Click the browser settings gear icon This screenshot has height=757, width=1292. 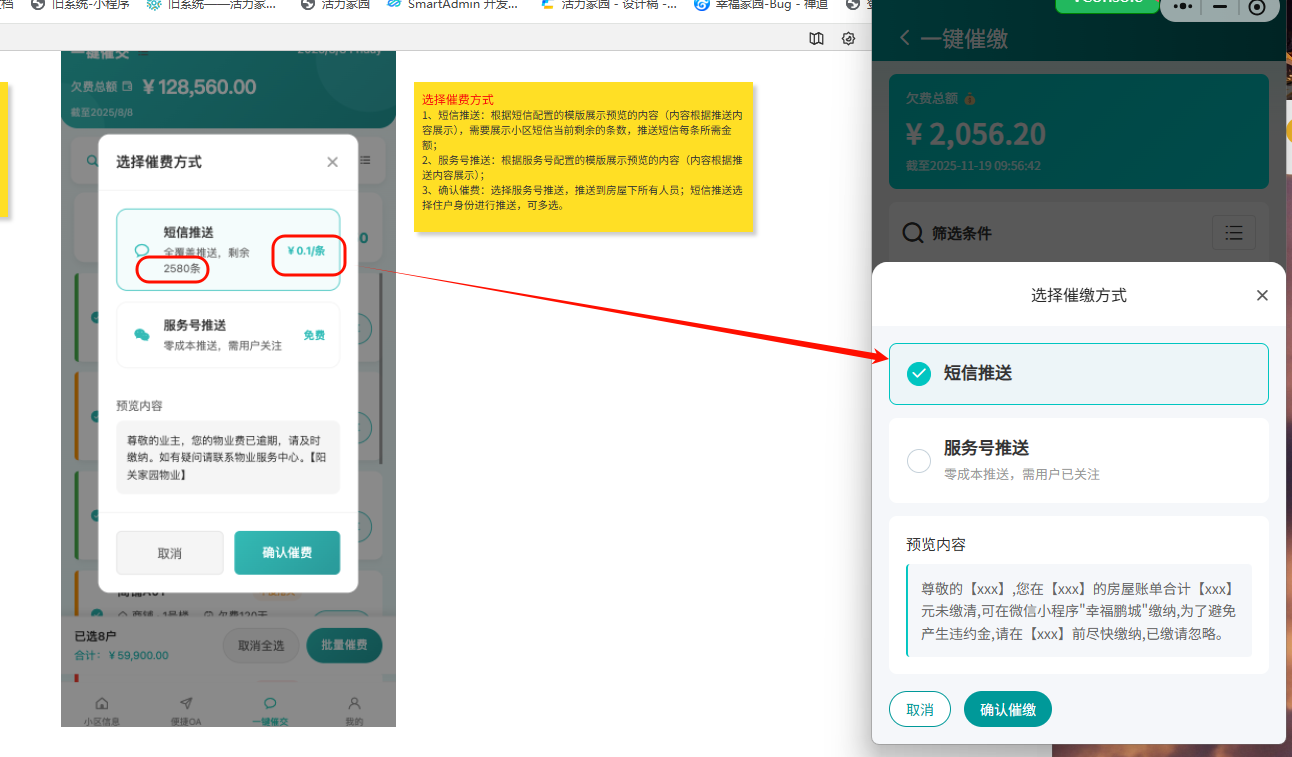848,38
